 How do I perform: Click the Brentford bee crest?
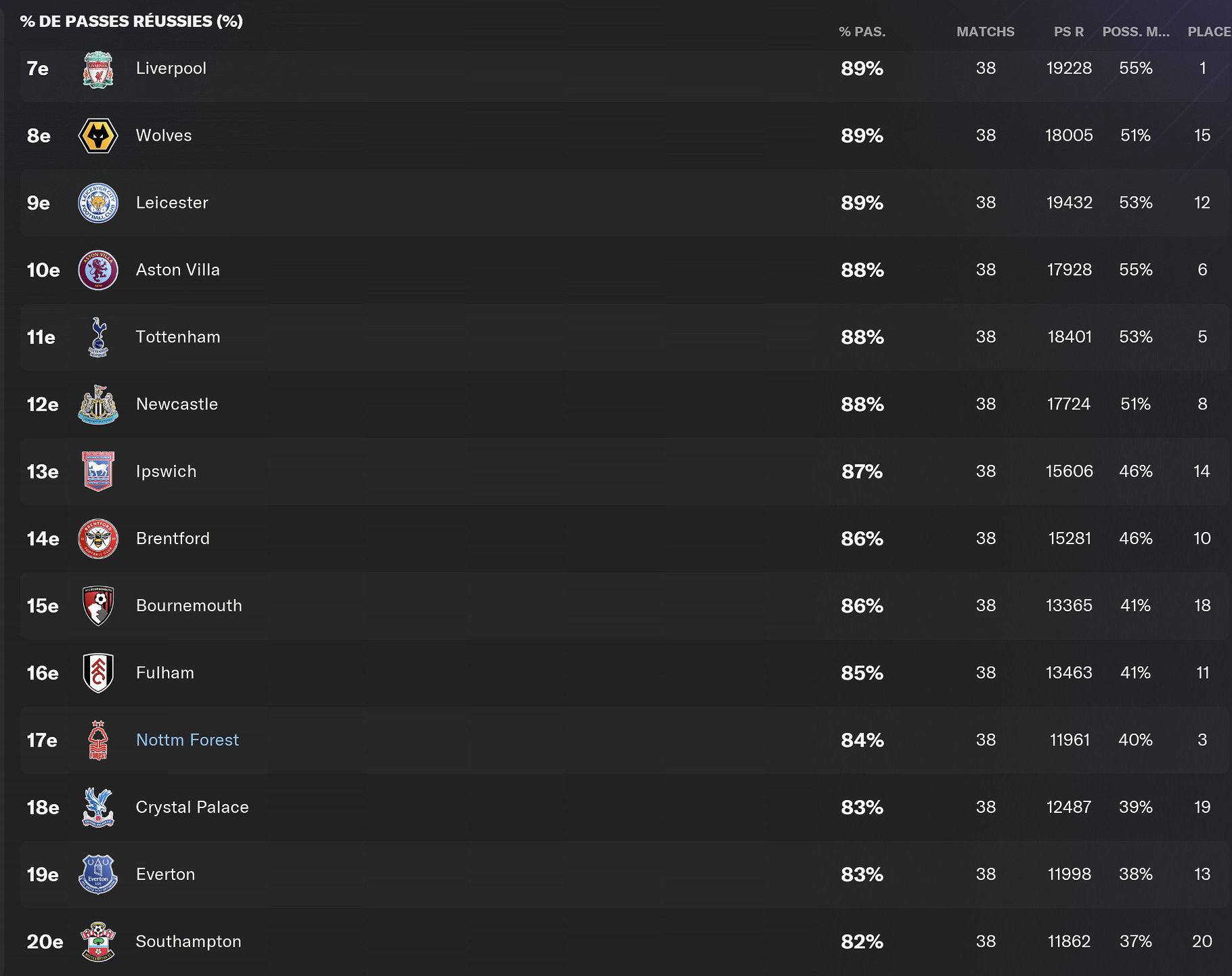pyautogui.click(x=98, y=539)
